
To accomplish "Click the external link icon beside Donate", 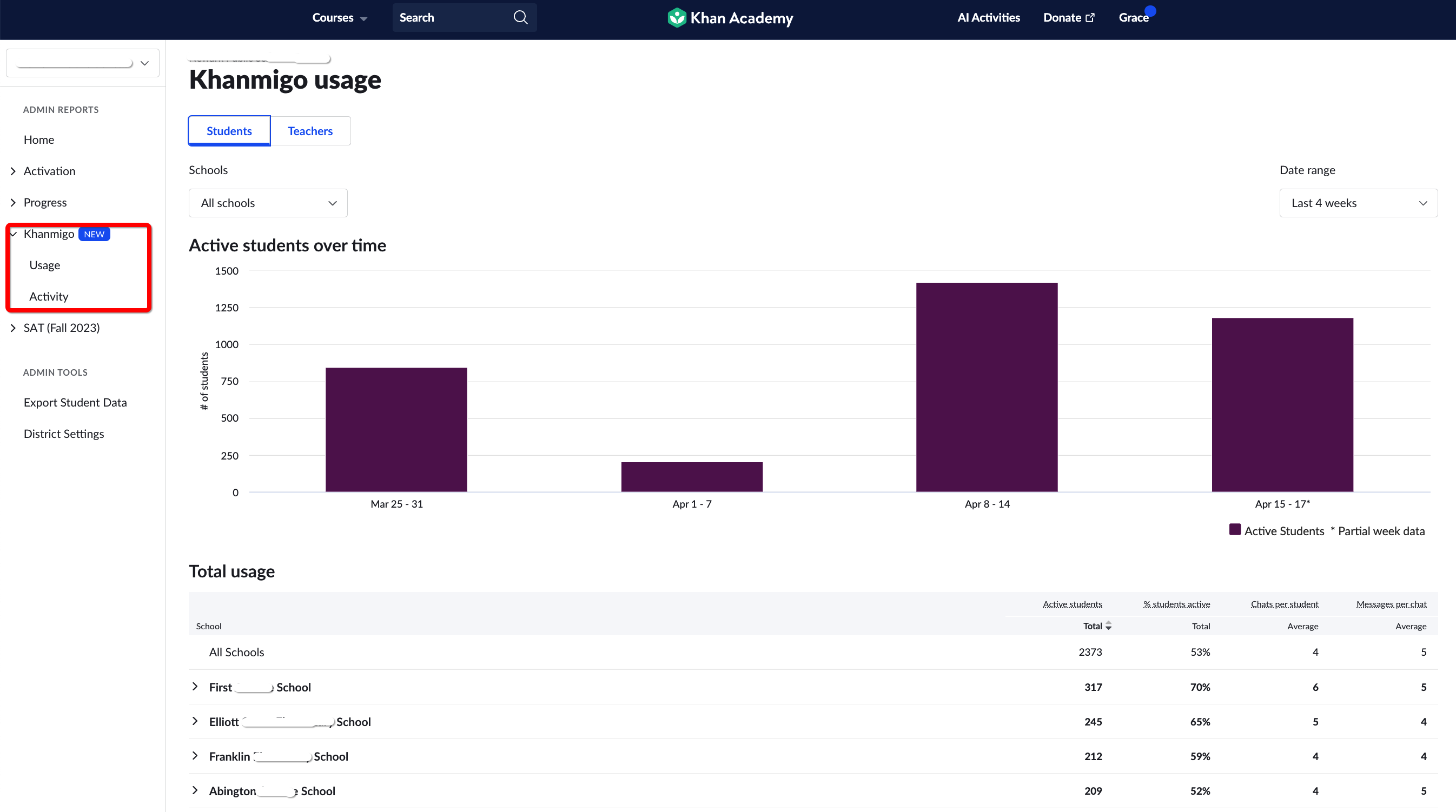I will coord(1090,17).
